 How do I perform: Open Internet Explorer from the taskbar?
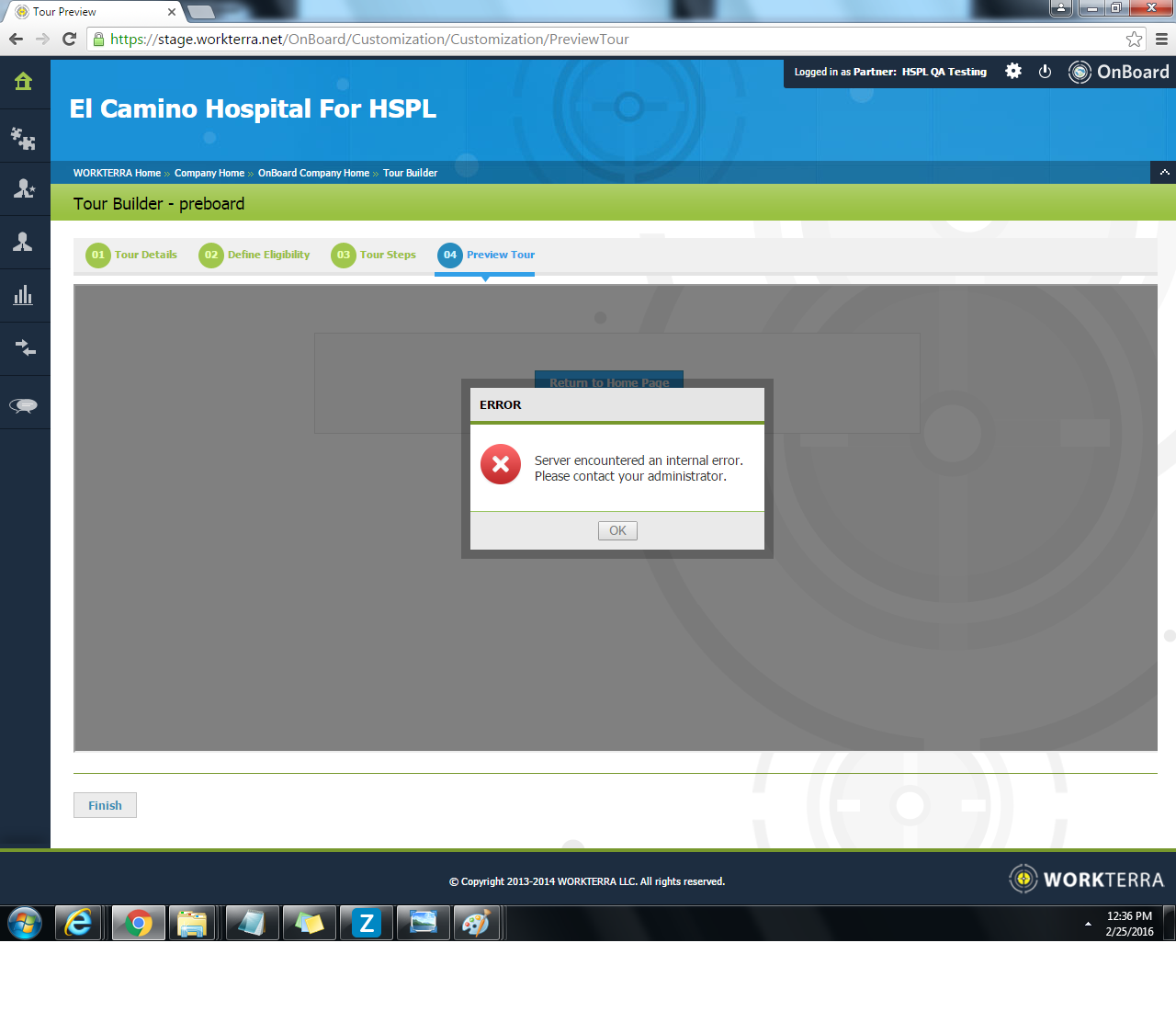tap(80, 923)
